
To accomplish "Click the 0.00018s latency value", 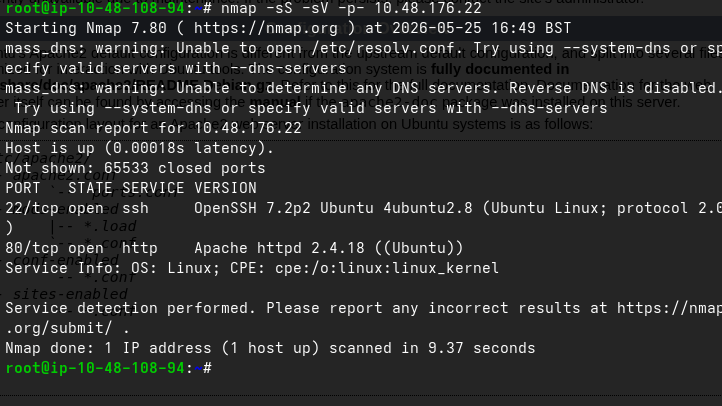I will click(x=149, y=148).
